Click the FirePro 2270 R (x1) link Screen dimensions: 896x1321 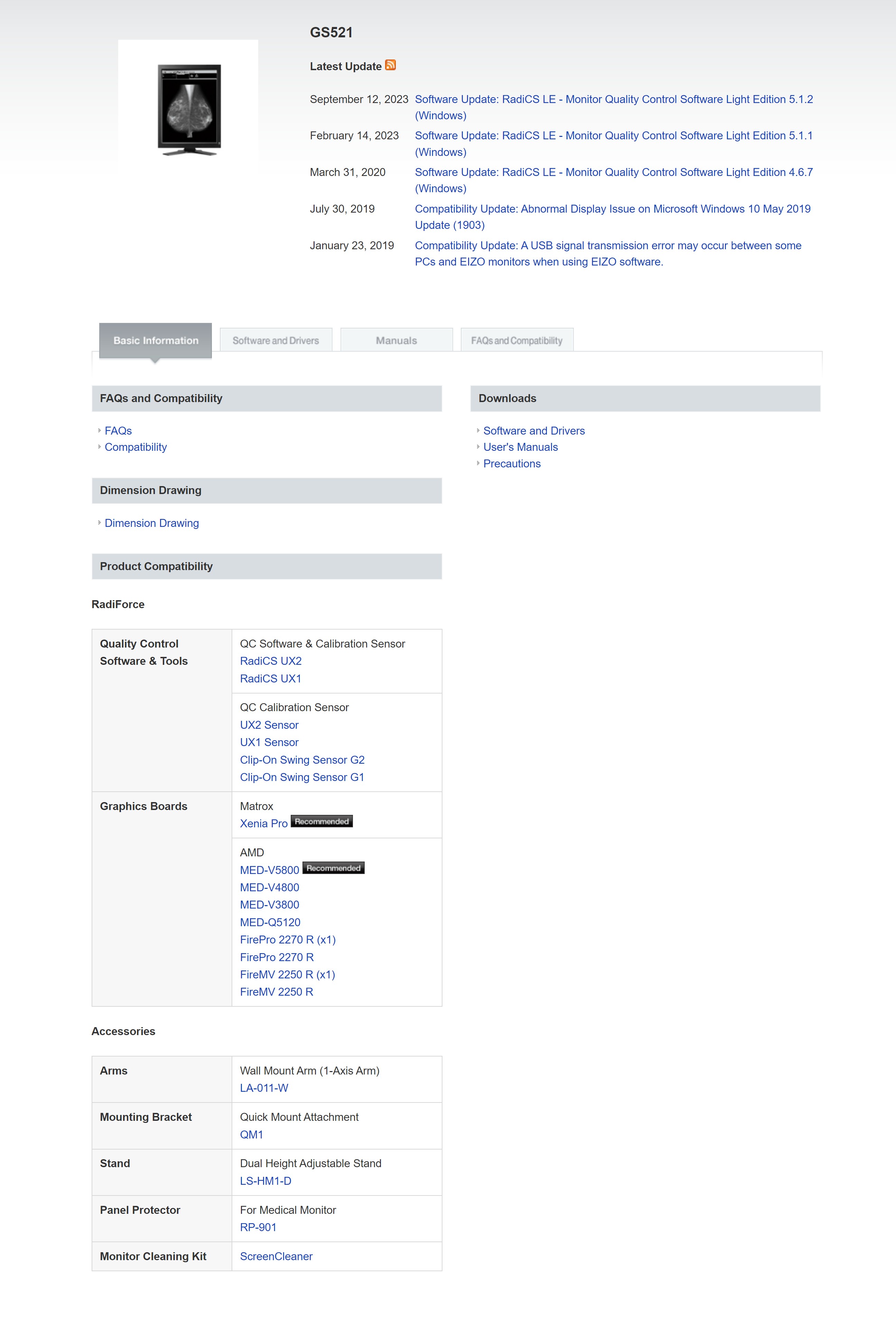(288, 940)
